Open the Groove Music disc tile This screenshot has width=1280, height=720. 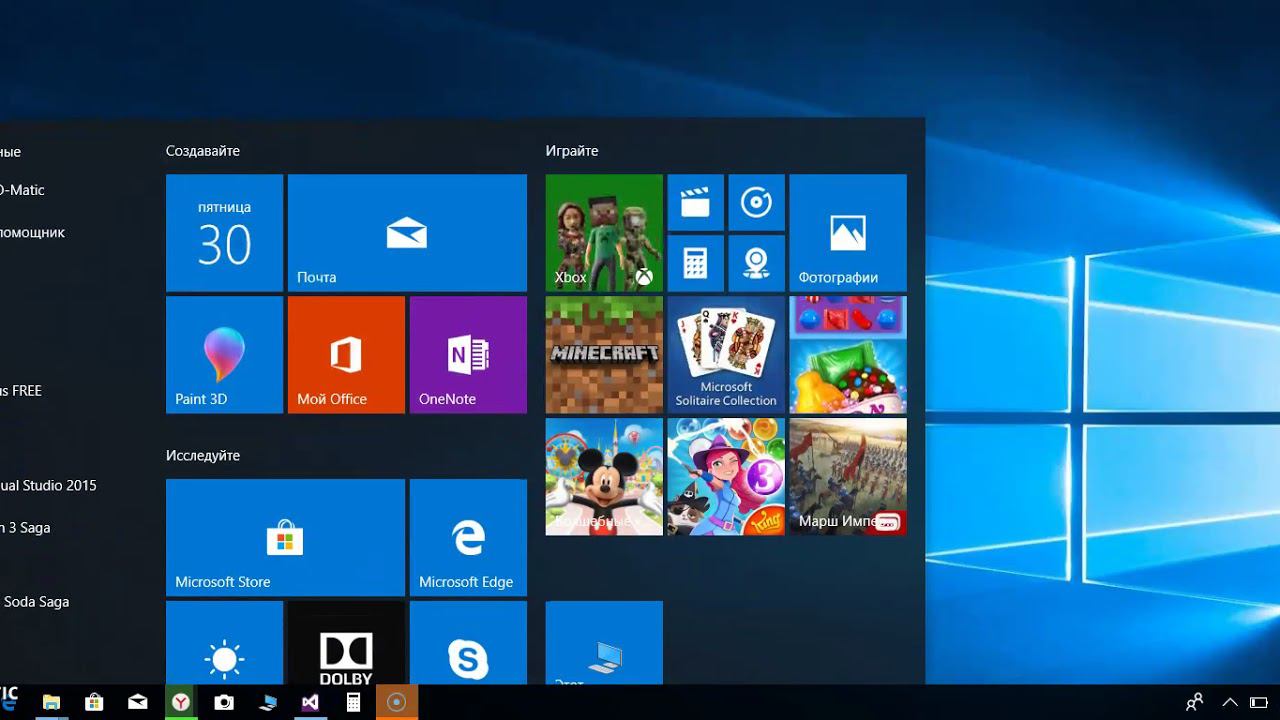756,203
